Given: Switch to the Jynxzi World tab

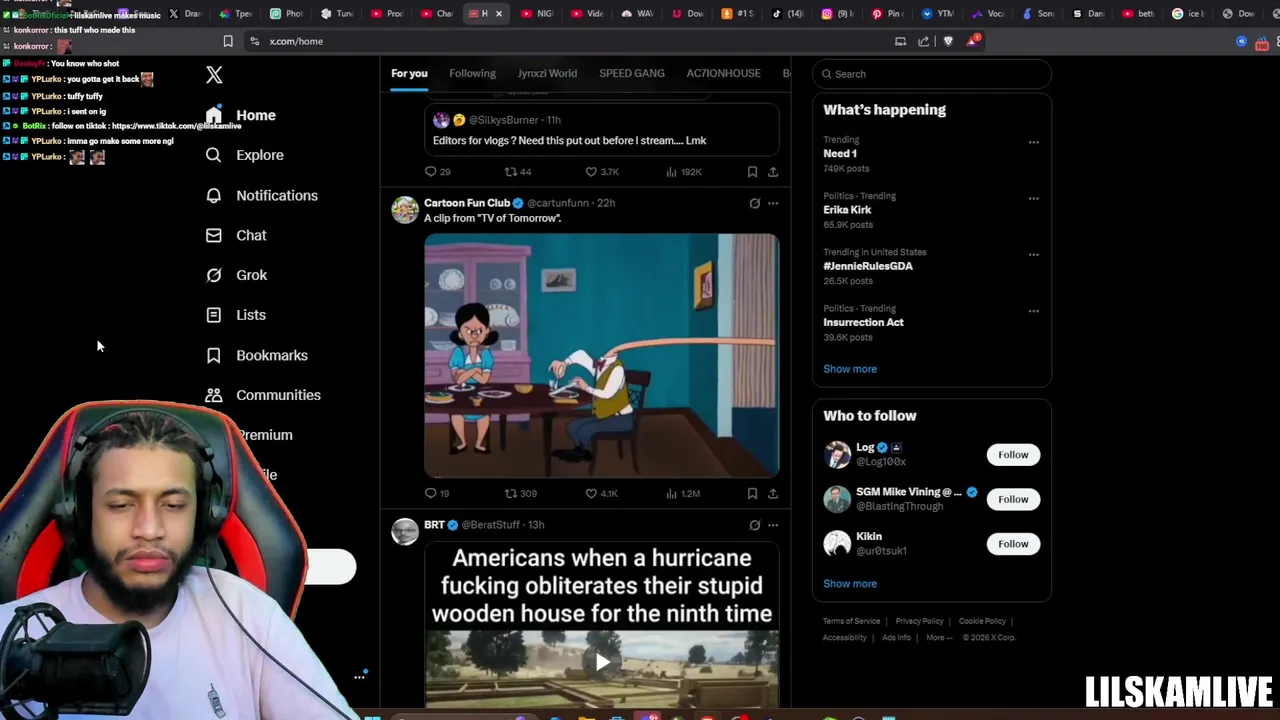Looking at the screenshot, I should tap(547, 73).
